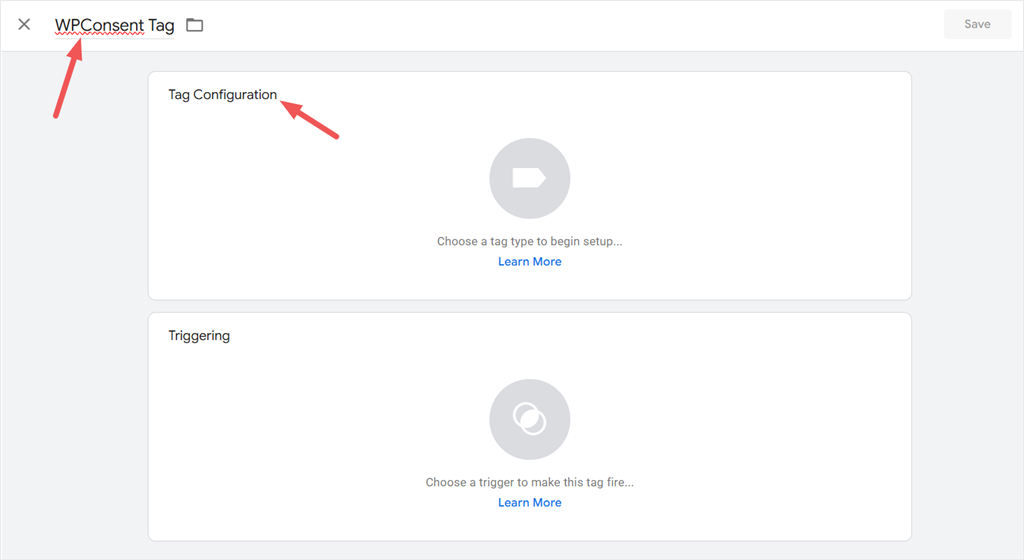Click the Triggering heading
The width and height of the screenshot is (1024, 560).
(199, 335)
